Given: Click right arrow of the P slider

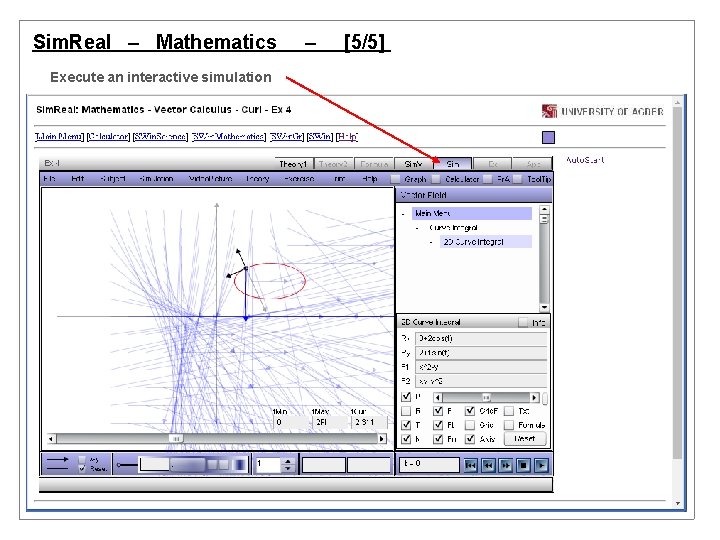Looking at the screenshot, I should 534,397.
